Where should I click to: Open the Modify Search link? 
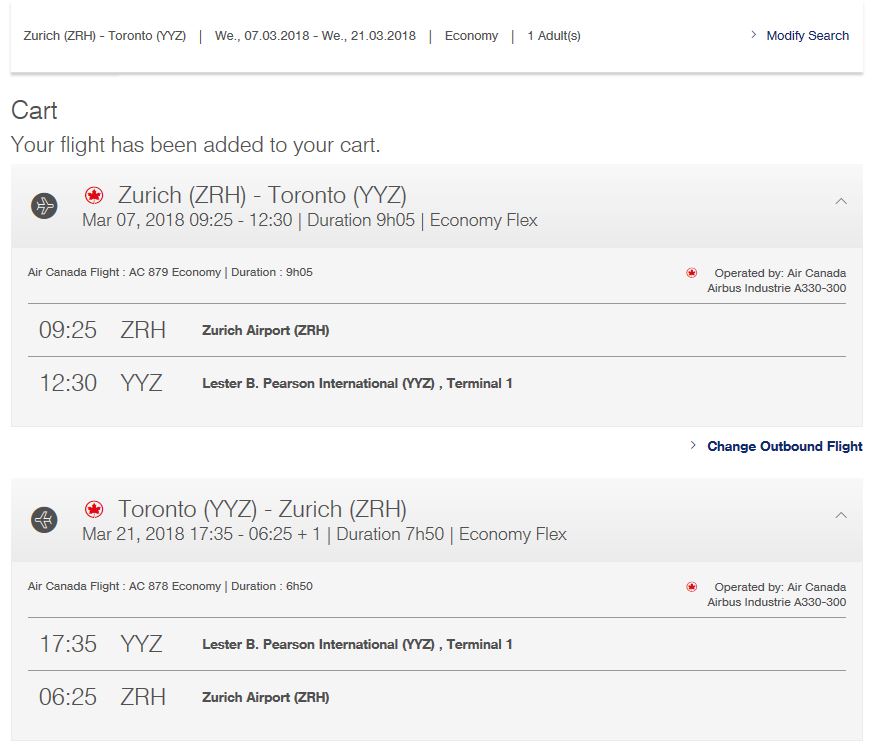[807, 36]
